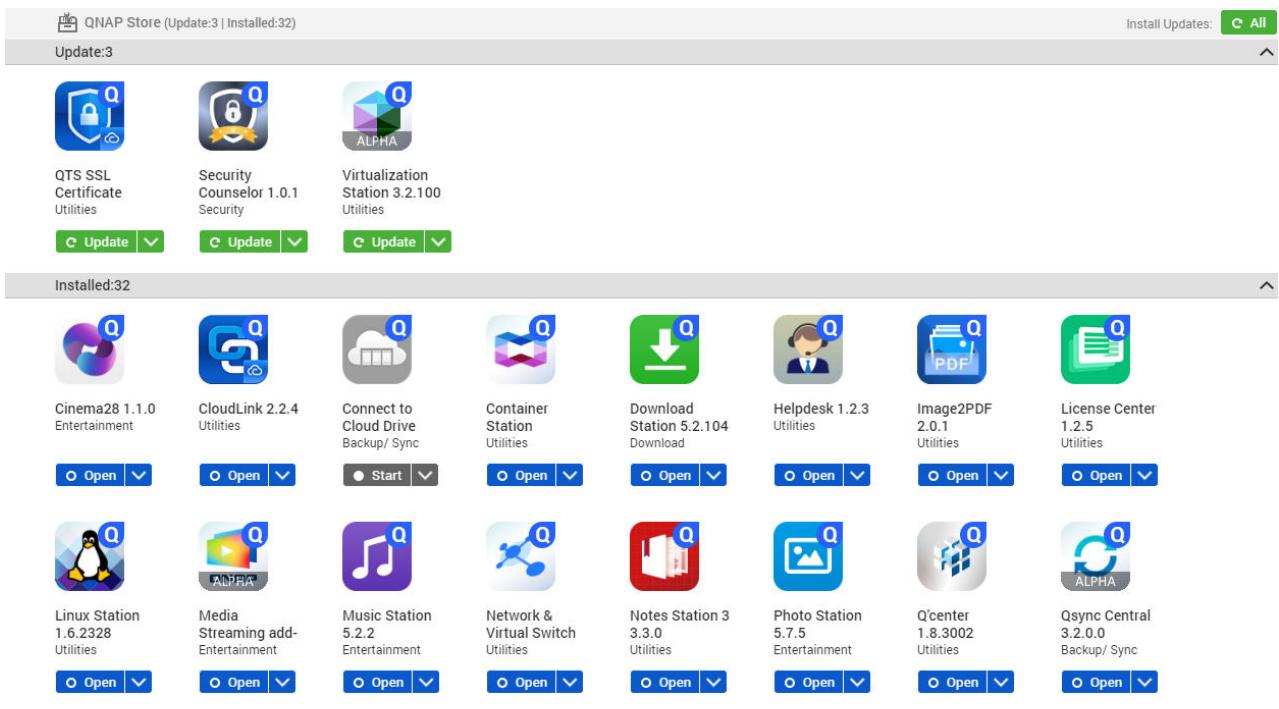Click the Cinema28 app icon

click(x=89, y=350)
